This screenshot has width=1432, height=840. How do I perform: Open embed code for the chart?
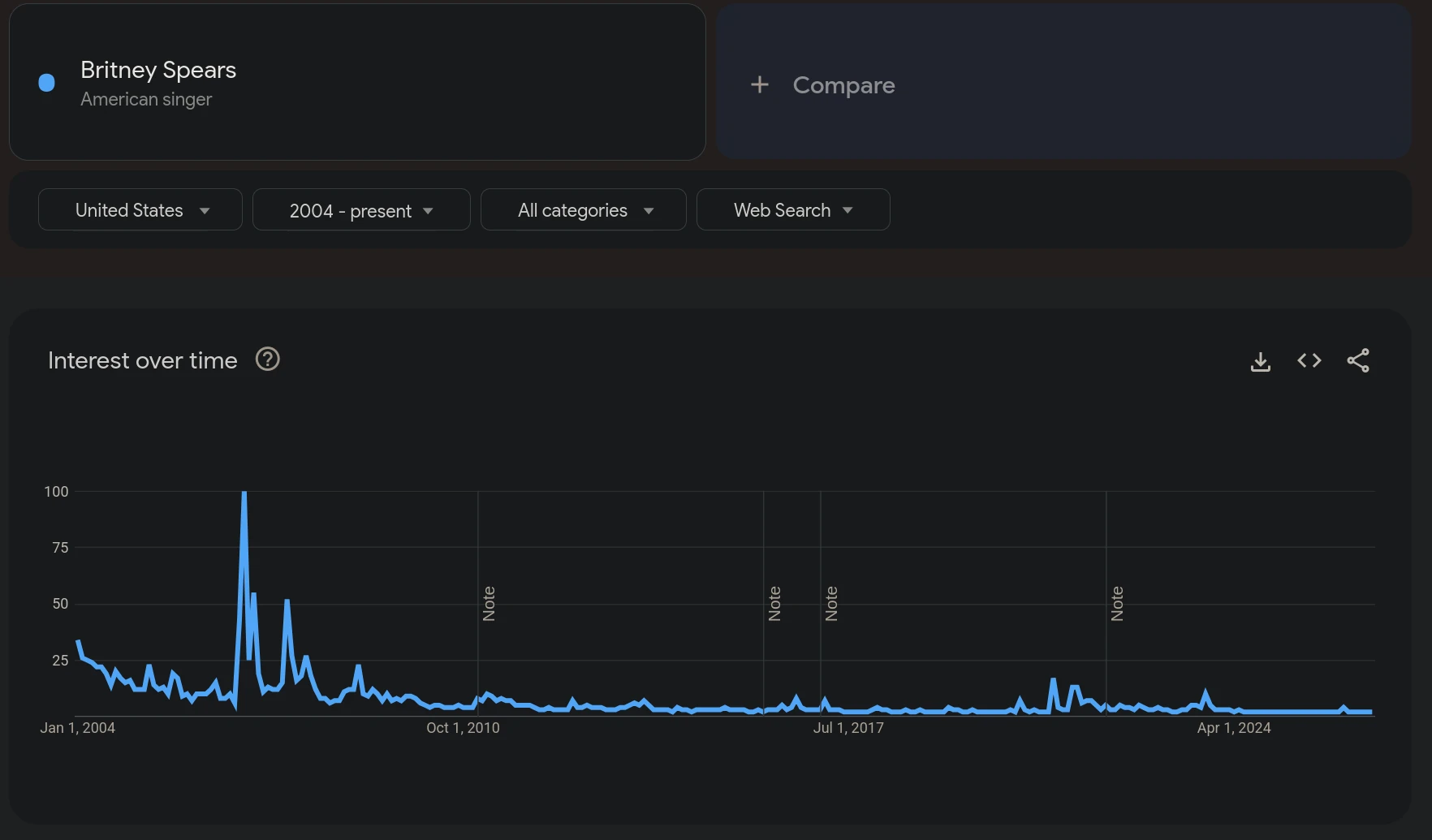1309,360
